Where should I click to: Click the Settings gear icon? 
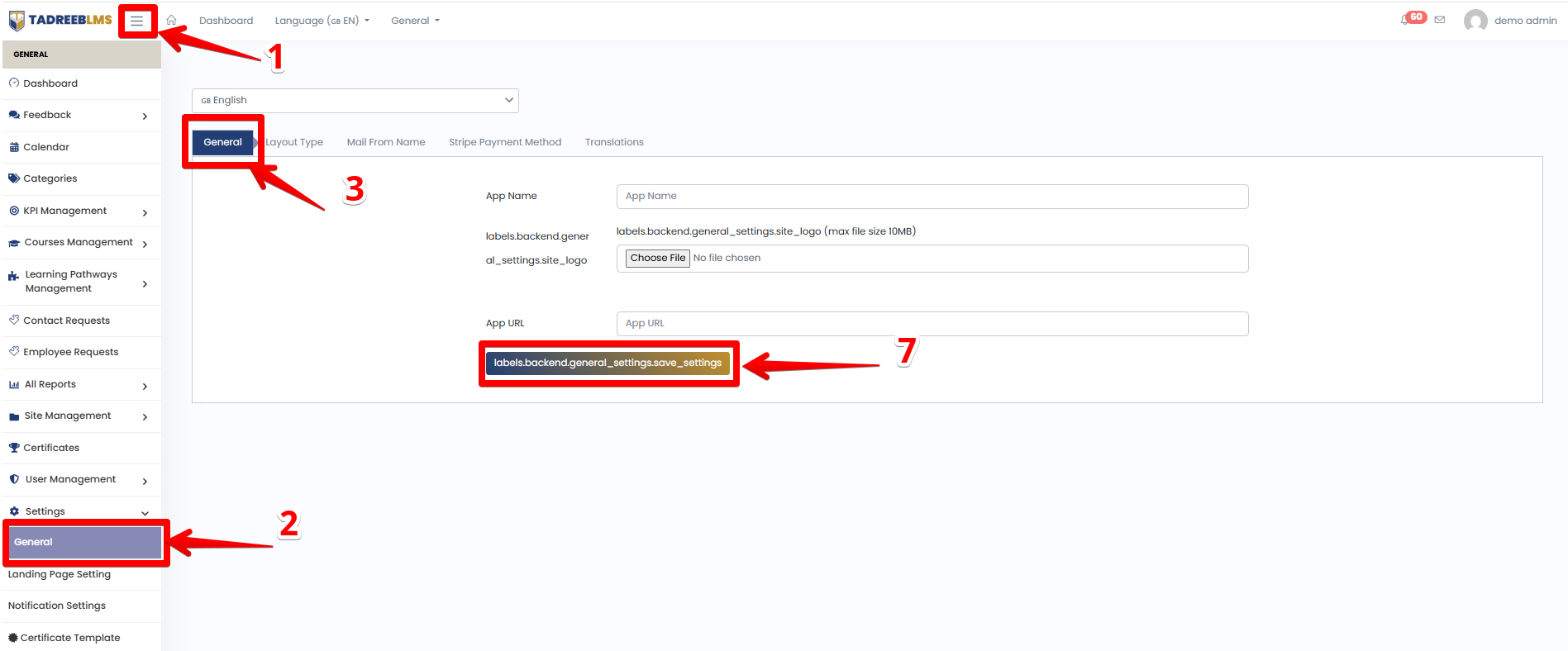[x=14, y=511]
